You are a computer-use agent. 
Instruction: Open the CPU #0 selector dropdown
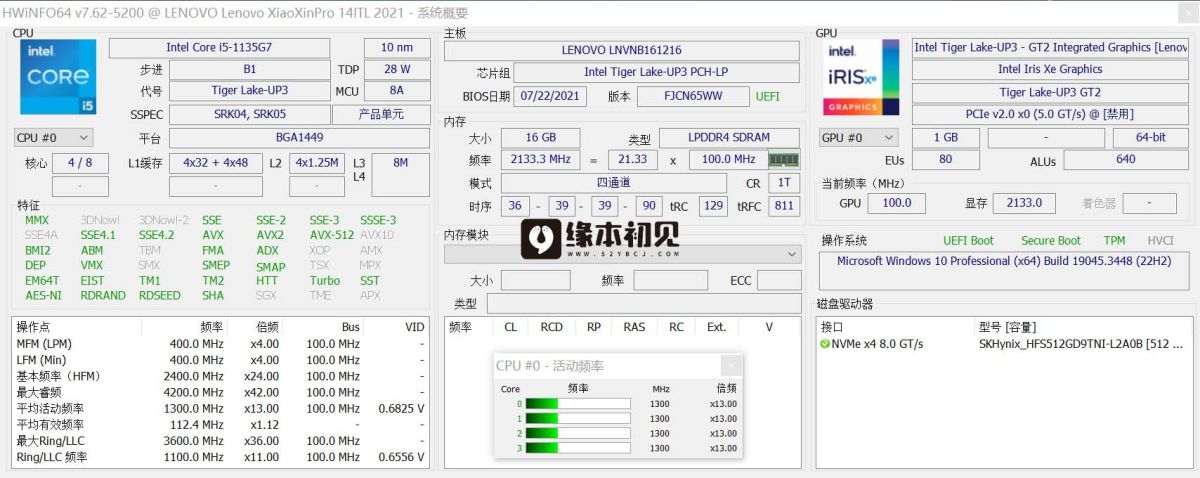pos(54,138)
